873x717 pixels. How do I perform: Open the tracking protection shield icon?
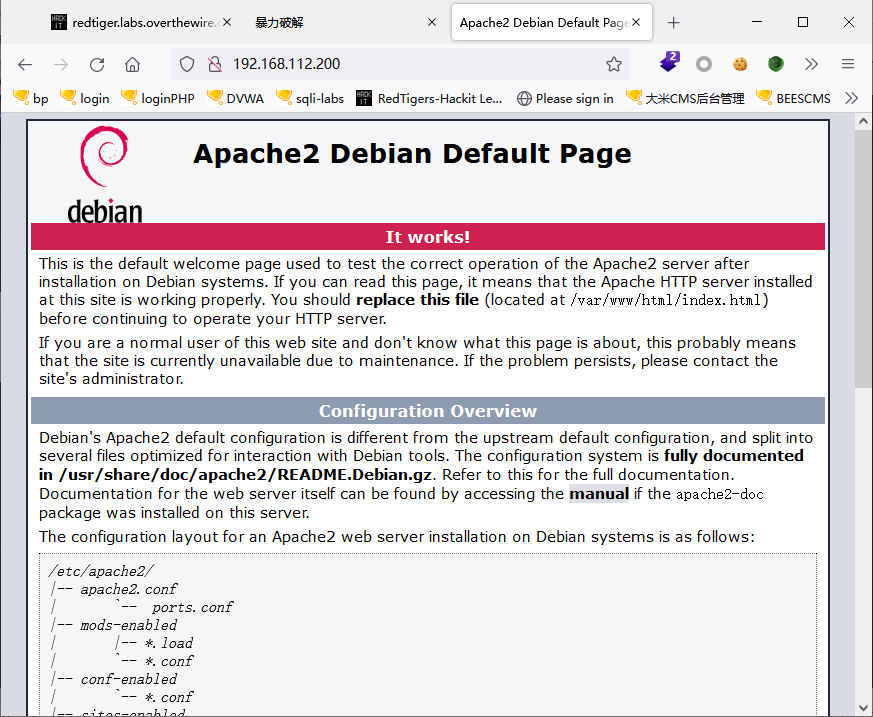[187, 64]
